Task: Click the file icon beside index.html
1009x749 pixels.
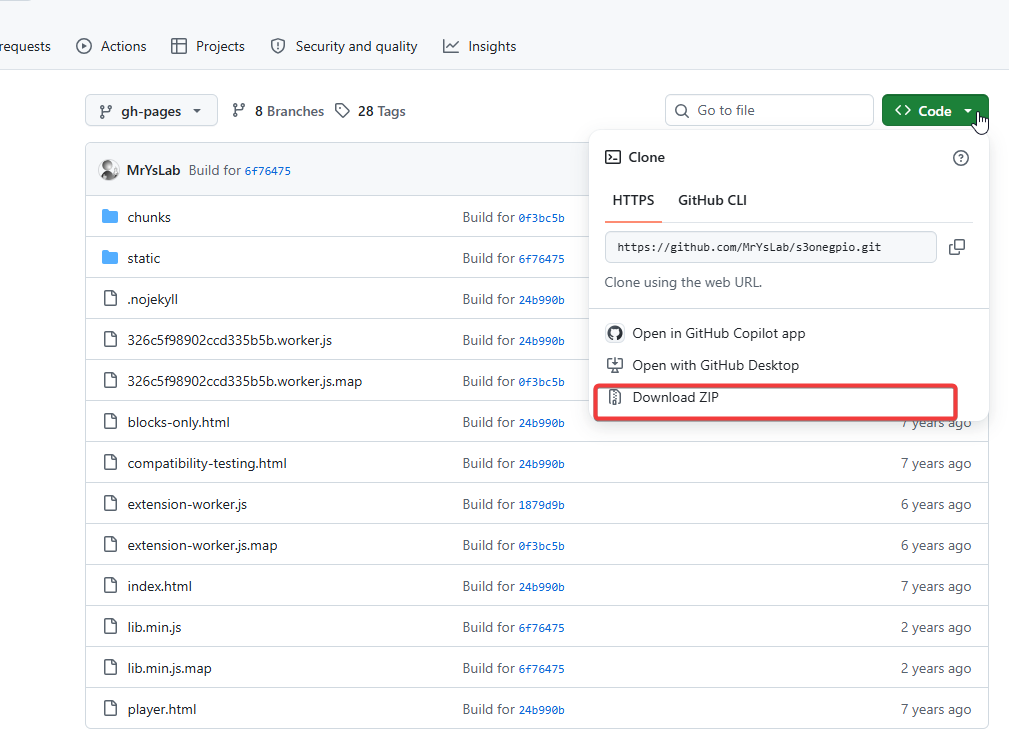Action: [x=111, y=586]
